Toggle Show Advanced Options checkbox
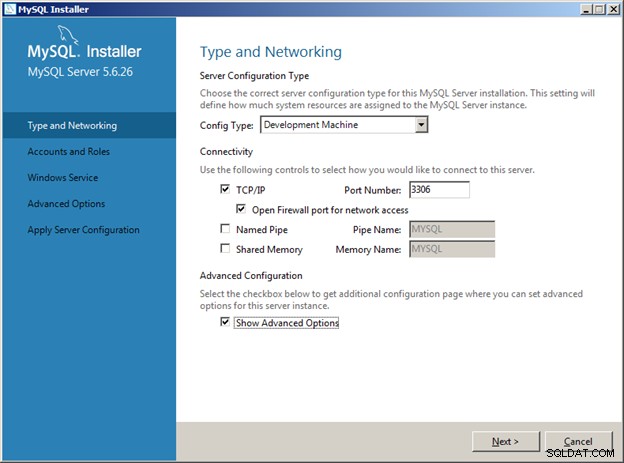 point(225,322)
